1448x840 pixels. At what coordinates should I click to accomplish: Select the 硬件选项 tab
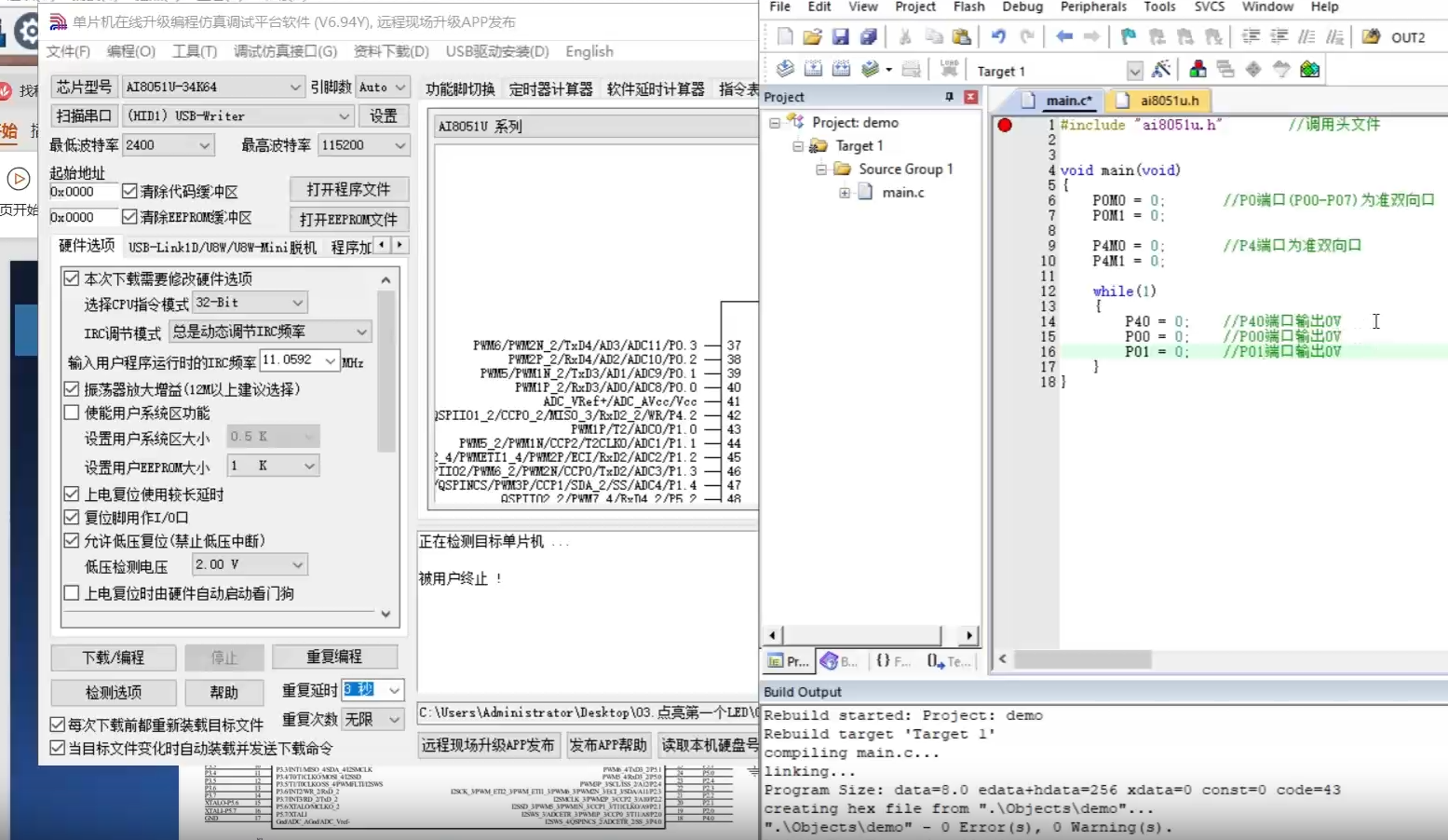(87, 246)
